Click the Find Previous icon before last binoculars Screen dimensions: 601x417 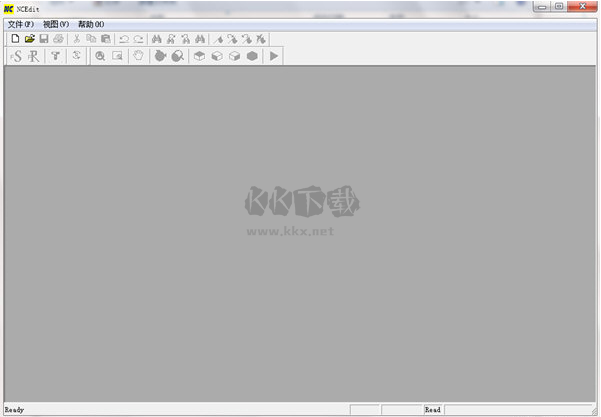tap(186, 39)
